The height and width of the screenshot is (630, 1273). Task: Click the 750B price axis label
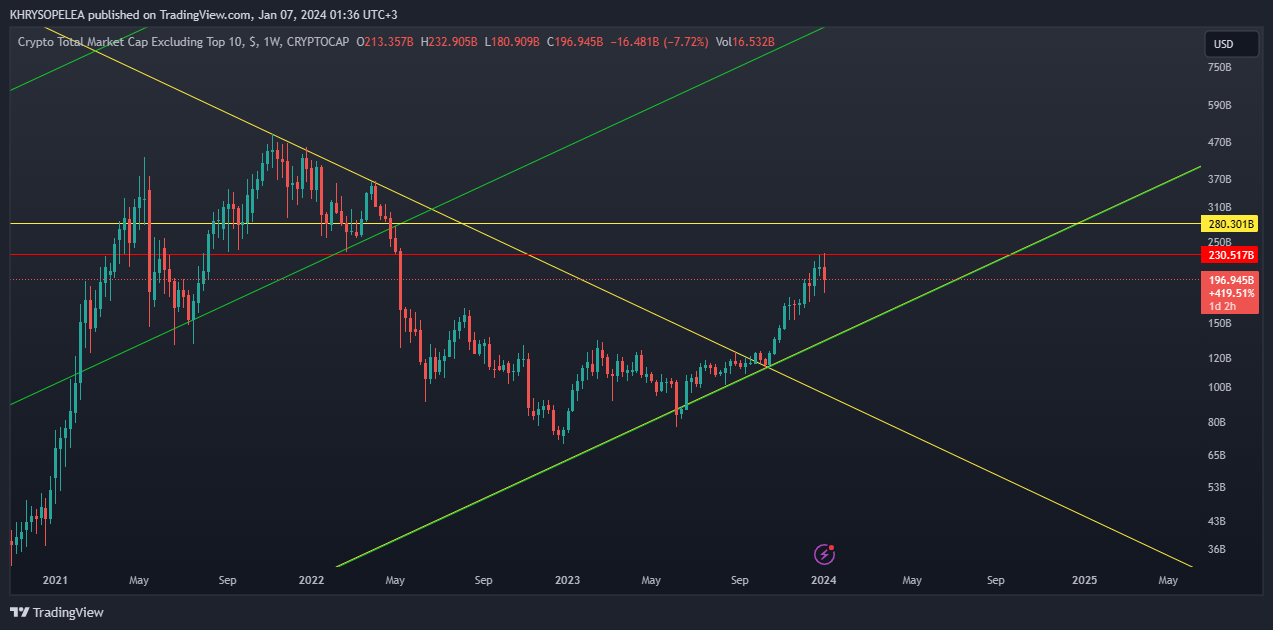tap(1219, 68)
